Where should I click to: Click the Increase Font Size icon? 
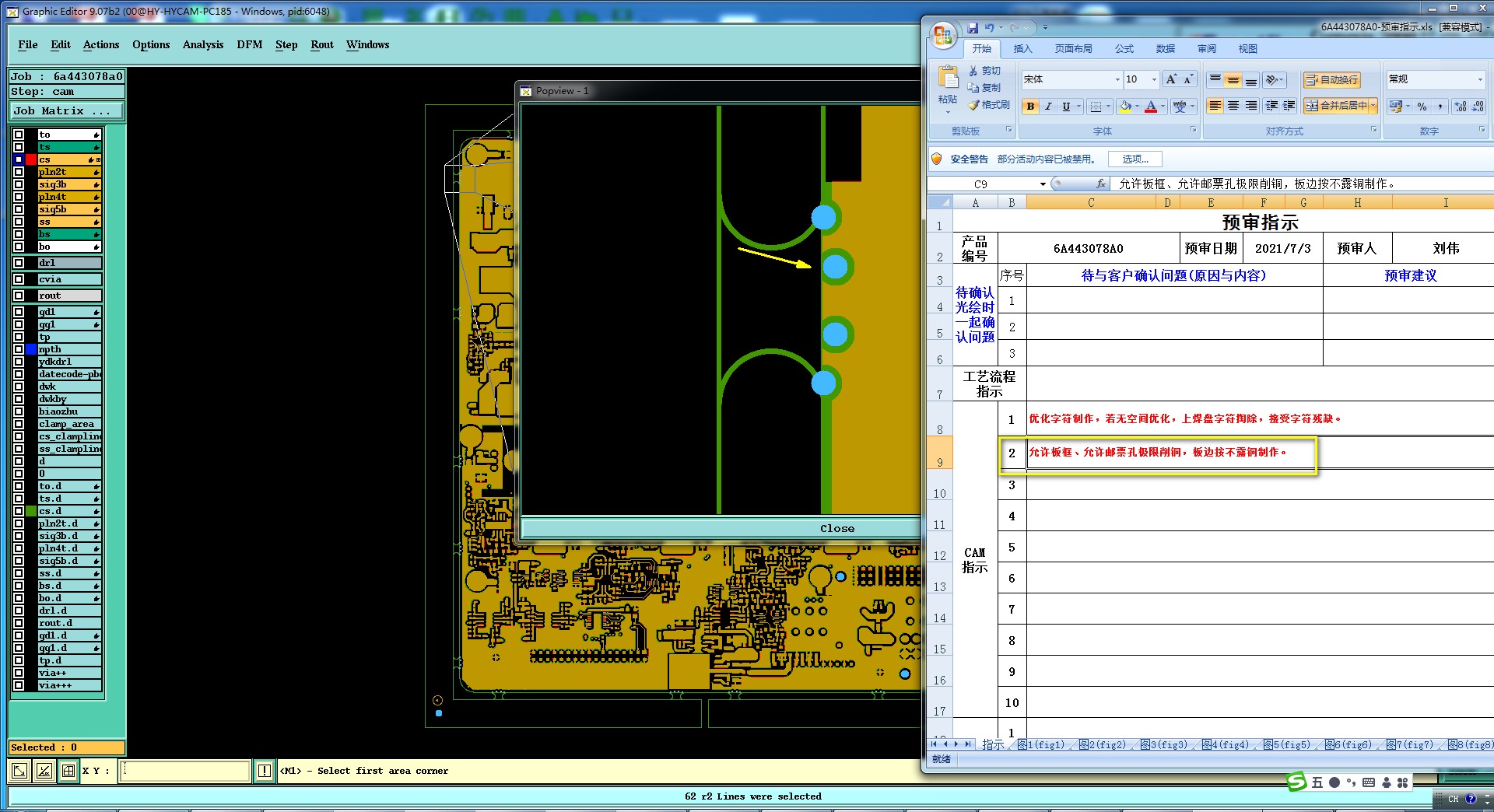[1171, 79]
